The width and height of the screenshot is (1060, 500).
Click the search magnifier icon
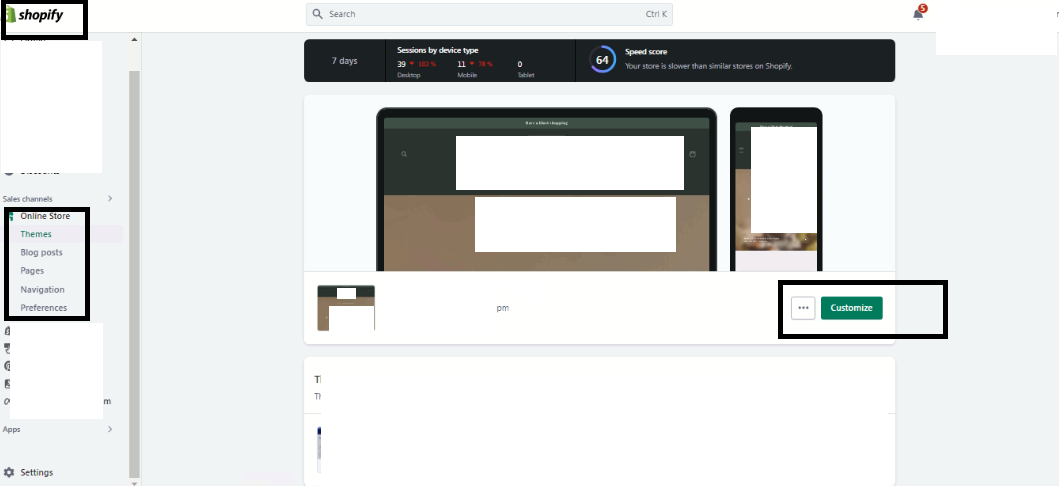pyautogui.click(x=317, y=14)
